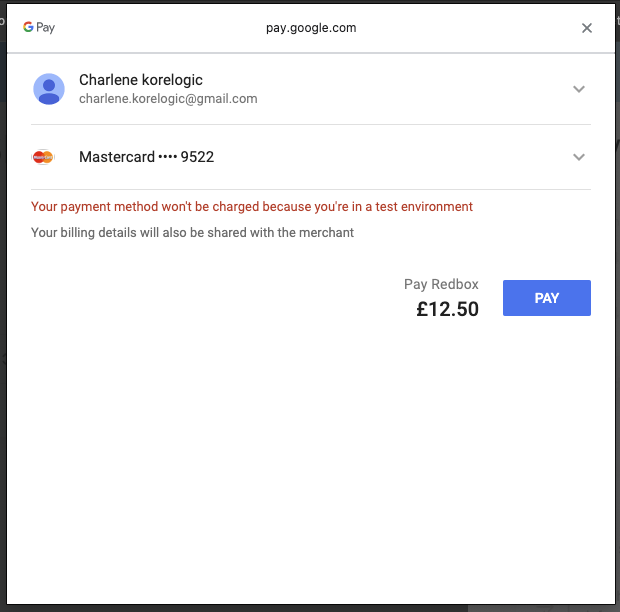Viewport: 620px width, 612px height.
Task: Click the charlene.korelogic@gmail.com email address
Action: click(x=168, y=99)
